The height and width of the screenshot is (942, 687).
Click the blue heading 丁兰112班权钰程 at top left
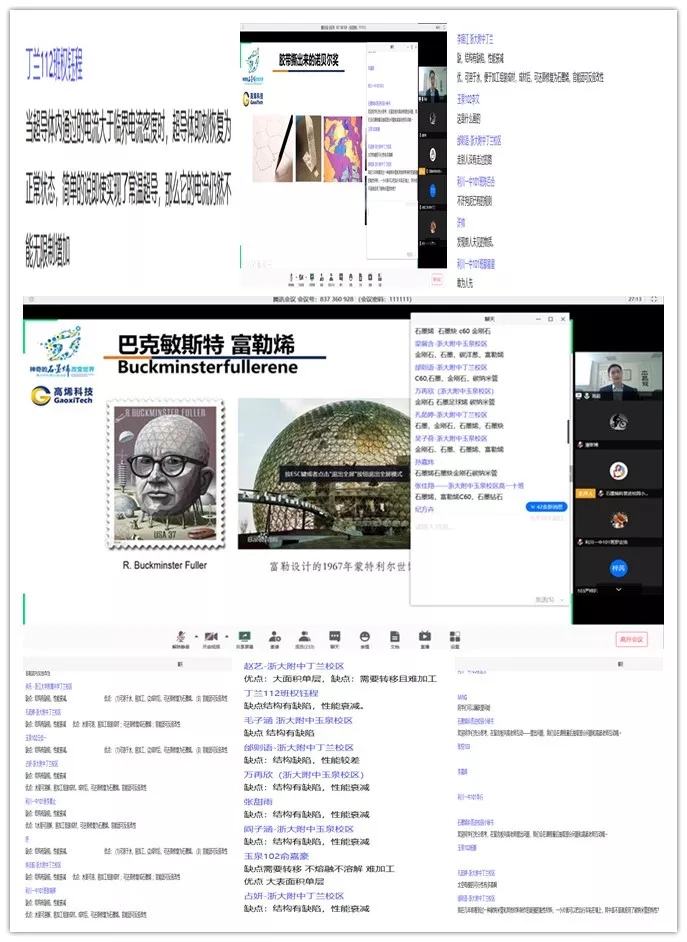pos(55,65)
